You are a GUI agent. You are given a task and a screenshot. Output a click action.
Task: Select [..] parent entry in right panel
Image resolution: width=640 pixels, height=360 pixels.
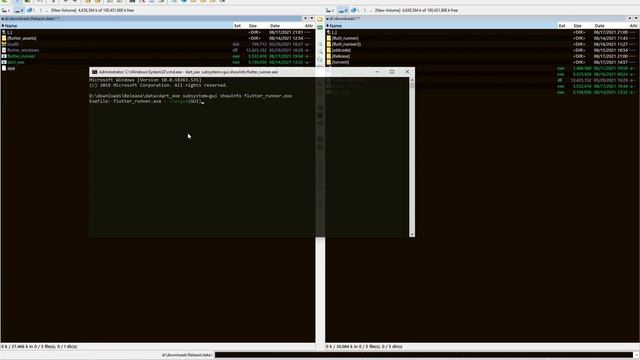[x=482, y=32]
